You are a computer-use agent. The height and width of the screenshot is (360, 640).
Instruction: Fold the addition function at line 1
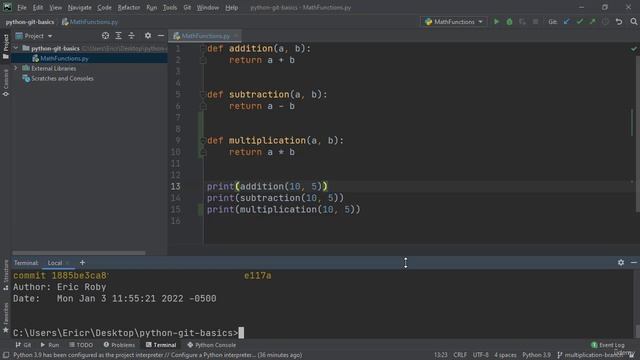(x=203, y=49)
